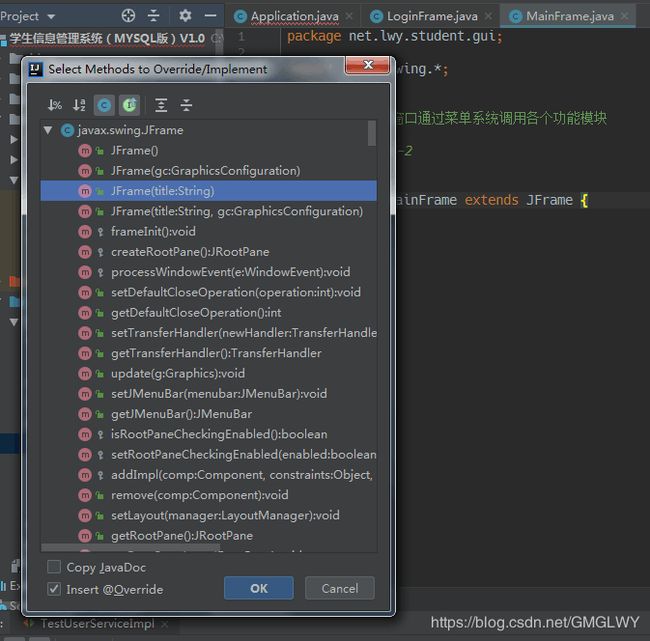Select frameInit():void method
Image resolution: width=650 pixels, height=641 pixels.
click(209, 232)
